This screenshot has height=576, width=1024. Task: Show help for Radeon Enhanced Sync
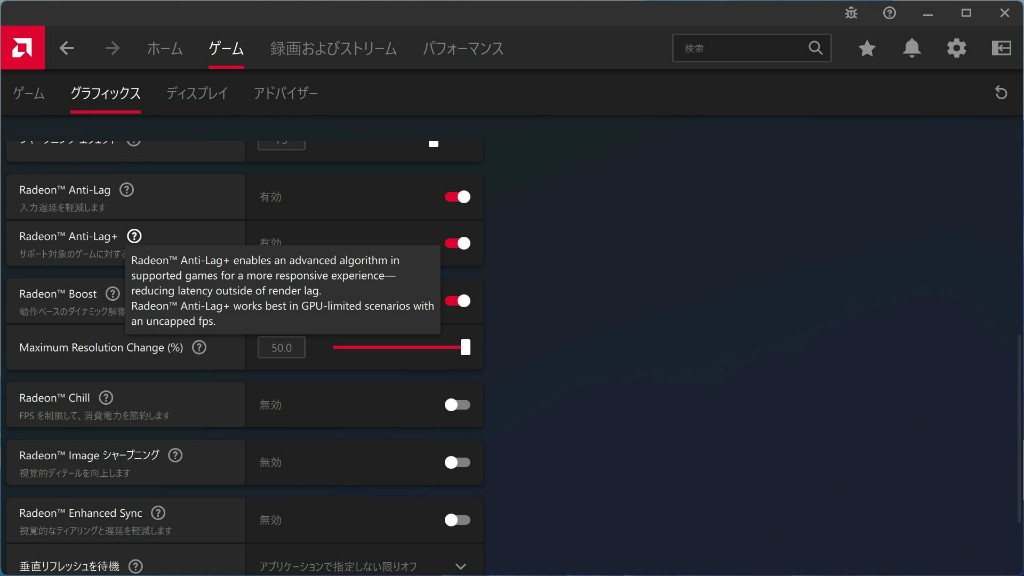(158, 513)
